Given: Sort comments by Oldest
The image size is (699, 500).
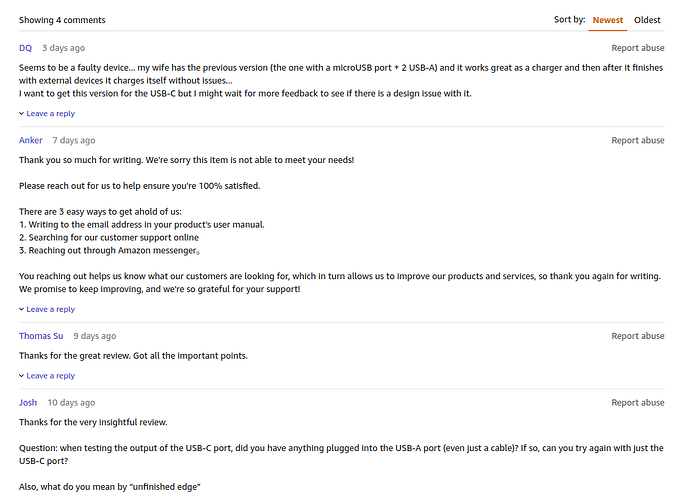Looking at the screenshot, I should point(647,20).
